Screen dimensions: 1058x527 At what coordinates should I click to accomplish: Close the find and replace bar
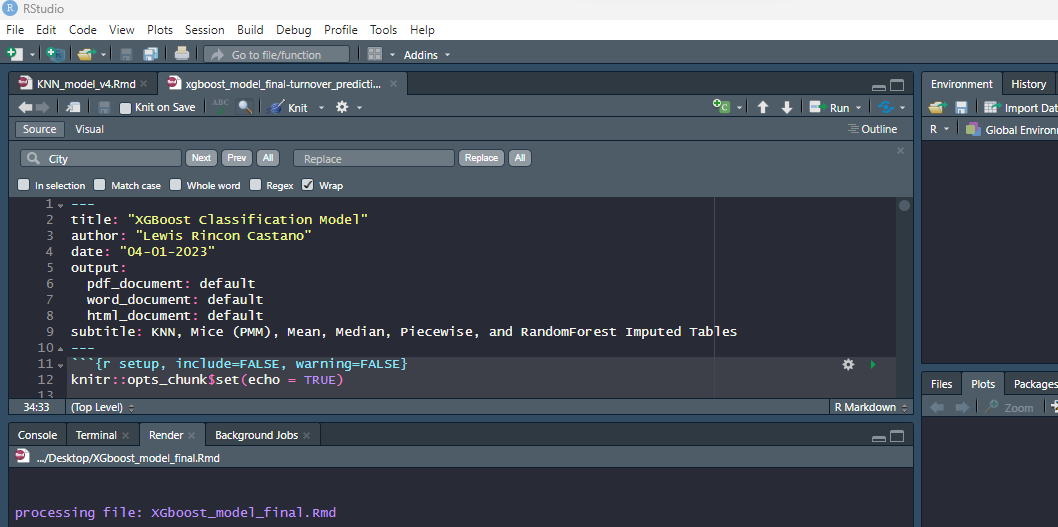900,150
